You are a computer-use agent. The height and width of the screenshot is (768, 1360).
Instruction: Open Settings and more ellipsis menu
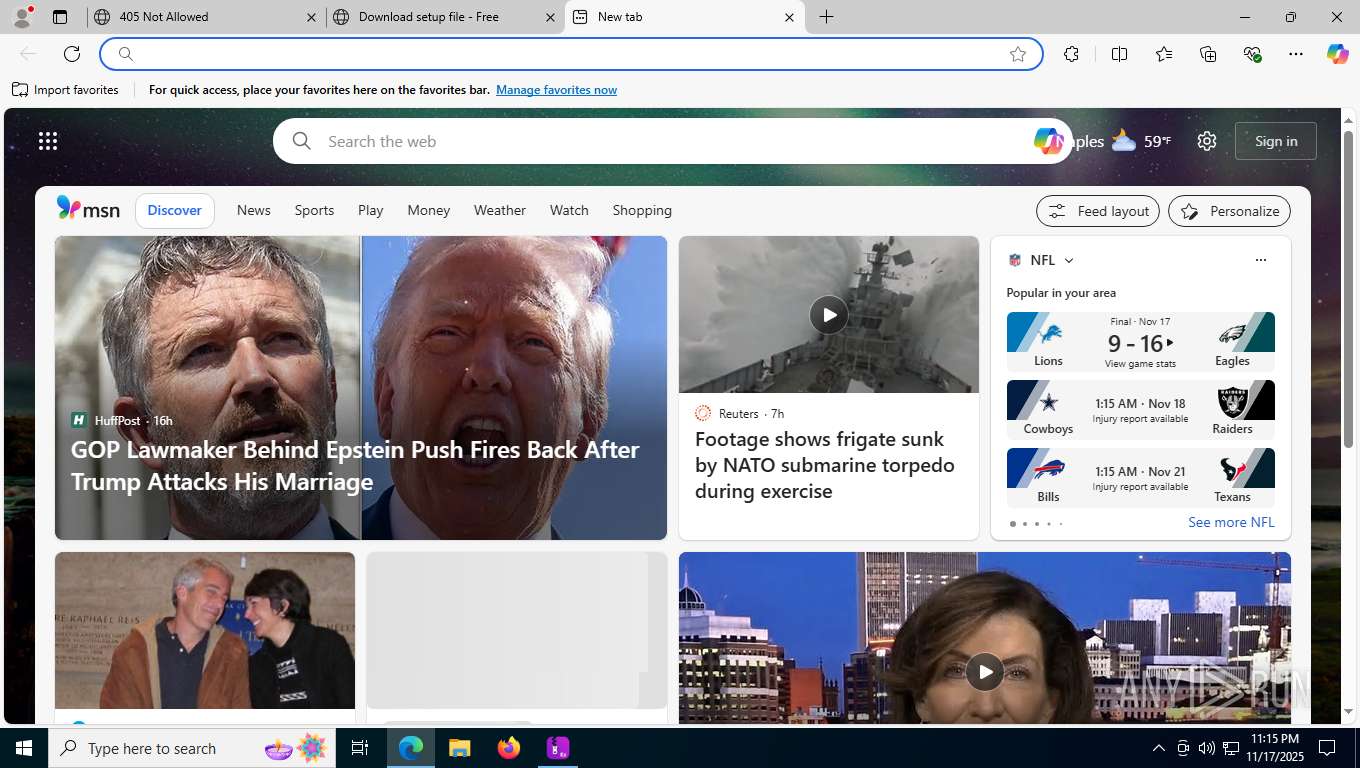[x=1296, y=54]
